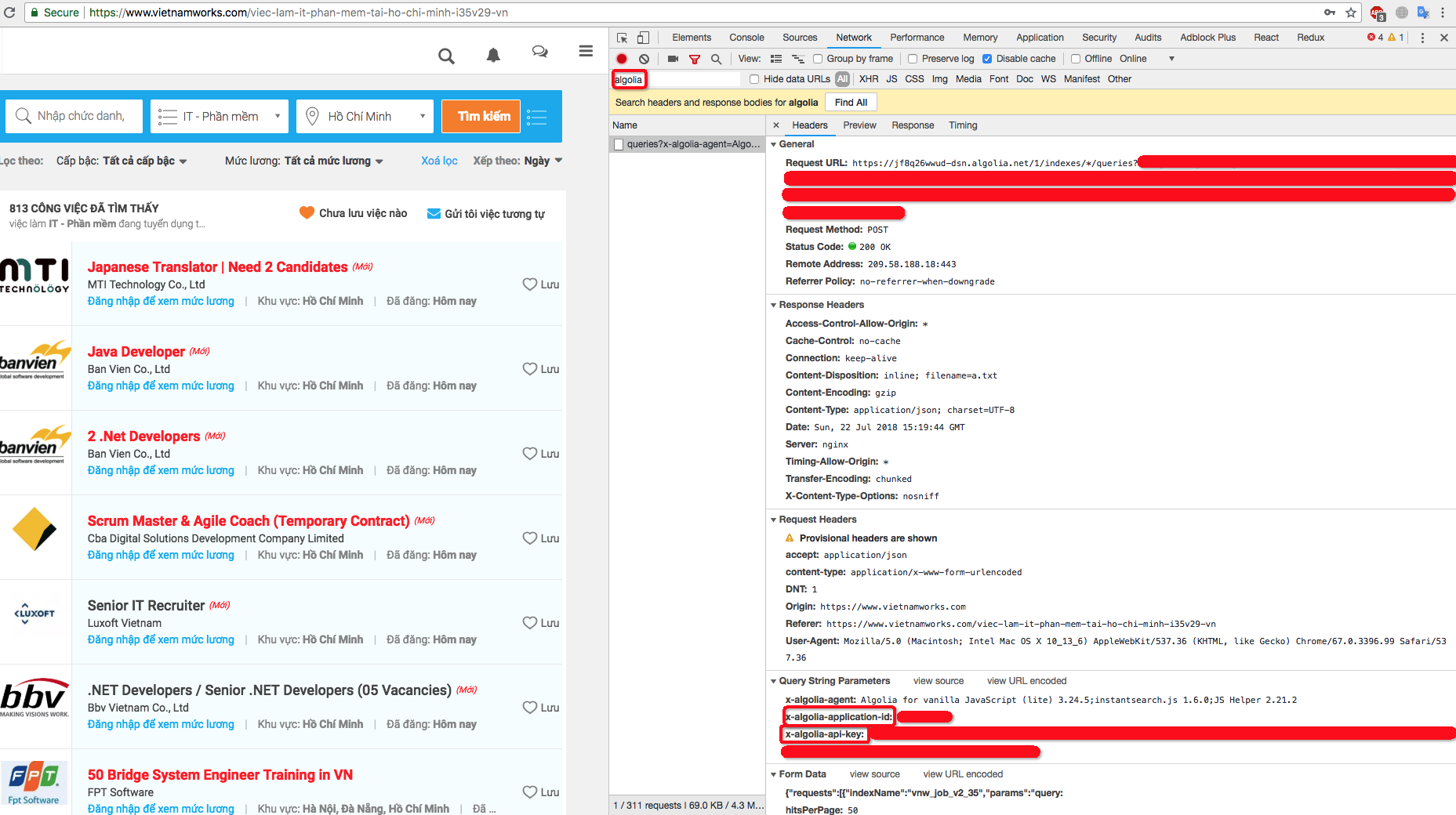This screenshot has height=815, width=1456.
Task: Reload the page with the browser refresh icon
Action: pyautogui.click(x=9, y=13)
